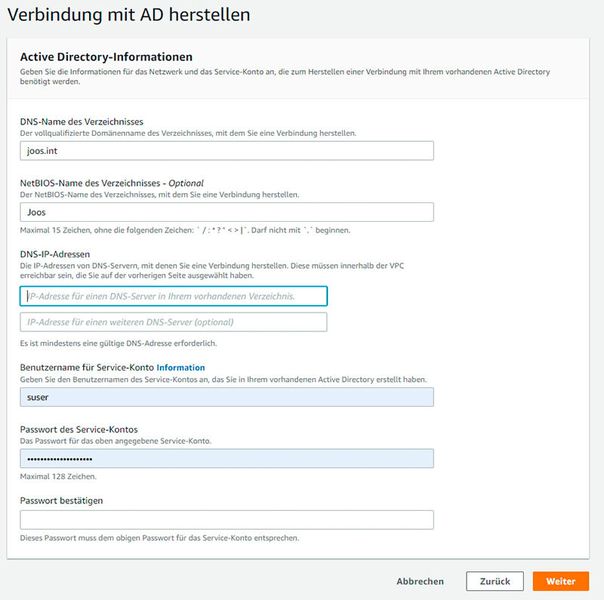Click the first DNS server IP address field

click(x=173, y=296)
